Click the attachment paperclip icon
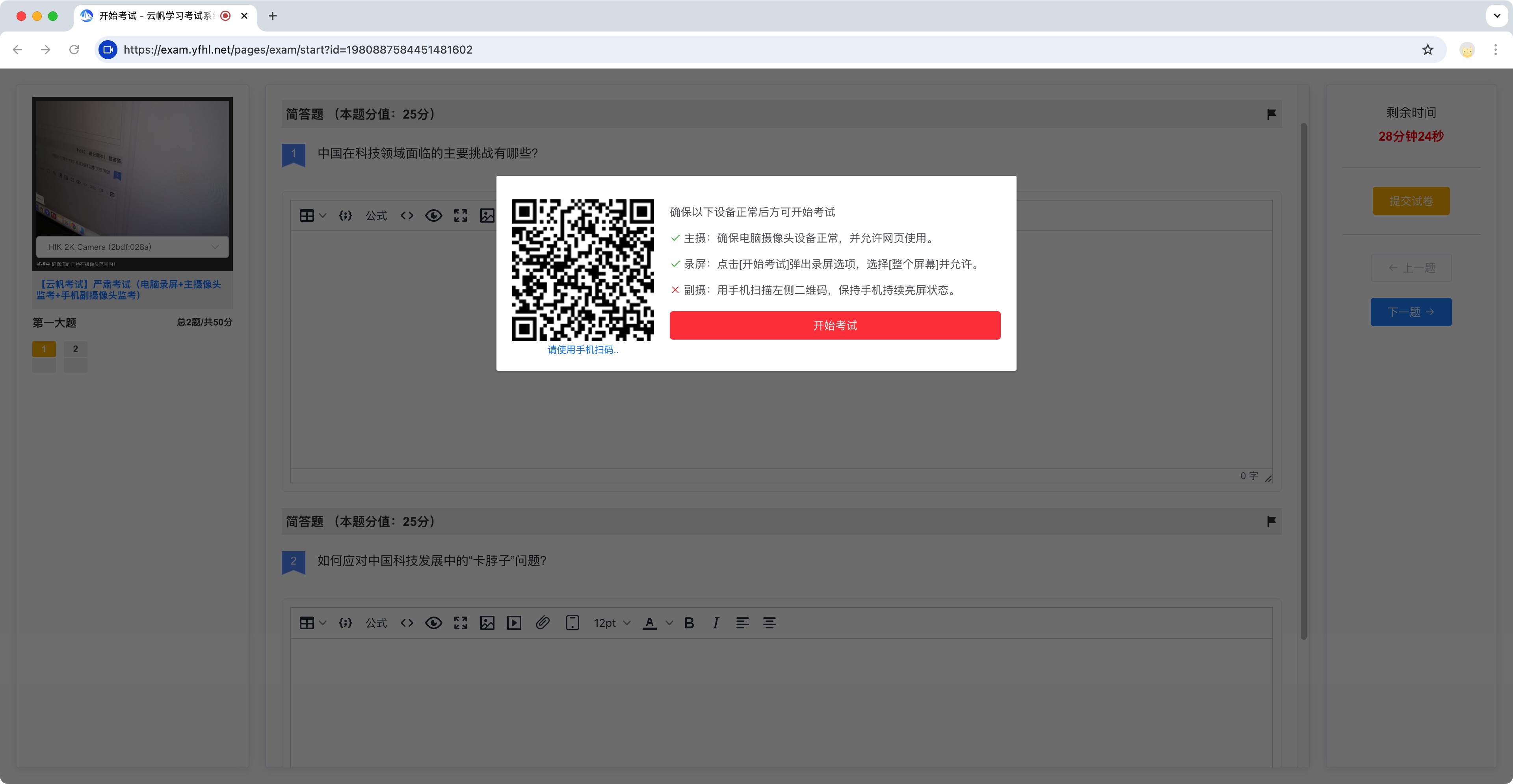 [542, 623]
